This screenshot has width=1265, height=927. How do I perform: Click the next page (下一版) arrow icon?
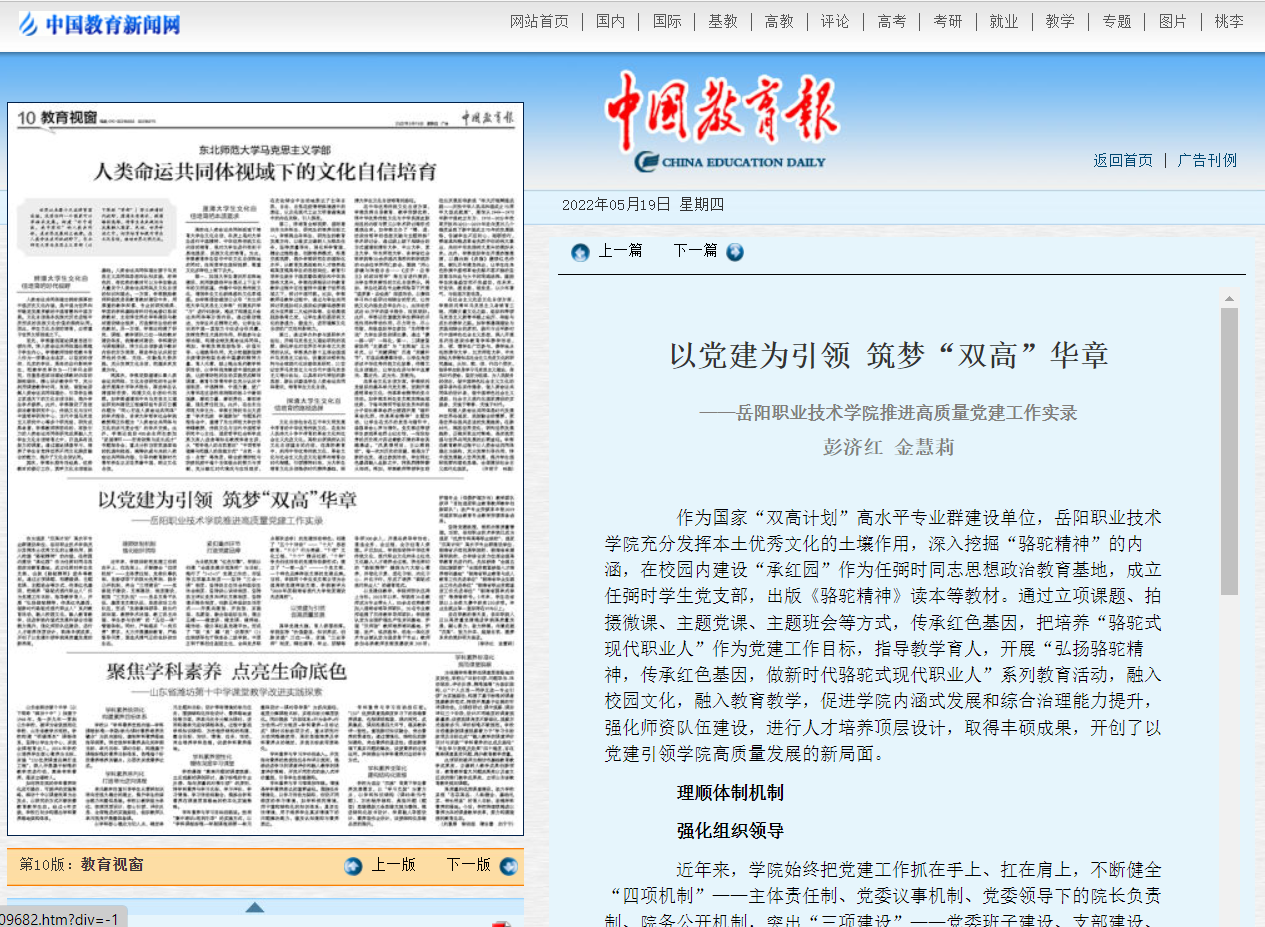[x=508, y=866]
